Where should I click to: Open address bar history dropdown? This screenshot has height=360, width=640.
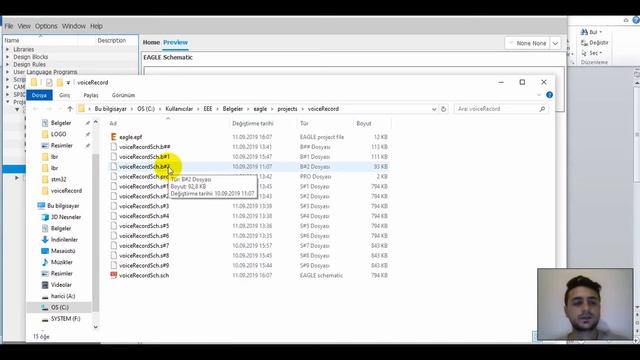pyautogui.click(x=434, y=109)
